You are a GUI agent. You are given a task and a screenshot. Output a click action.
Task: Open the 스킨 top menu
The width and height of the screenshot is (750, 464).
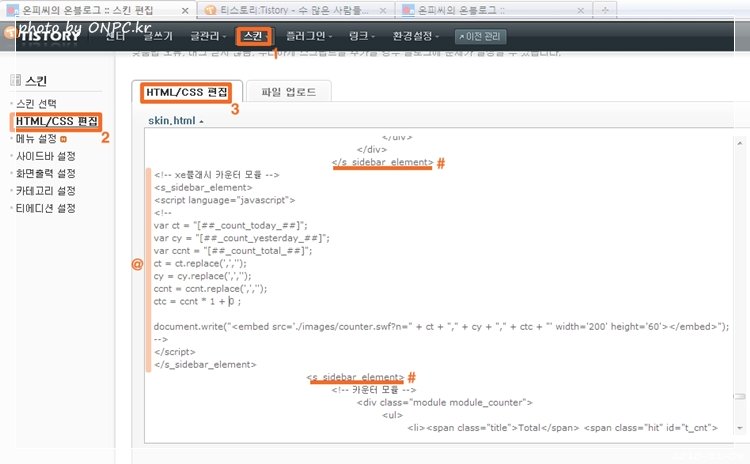[254, 36]
